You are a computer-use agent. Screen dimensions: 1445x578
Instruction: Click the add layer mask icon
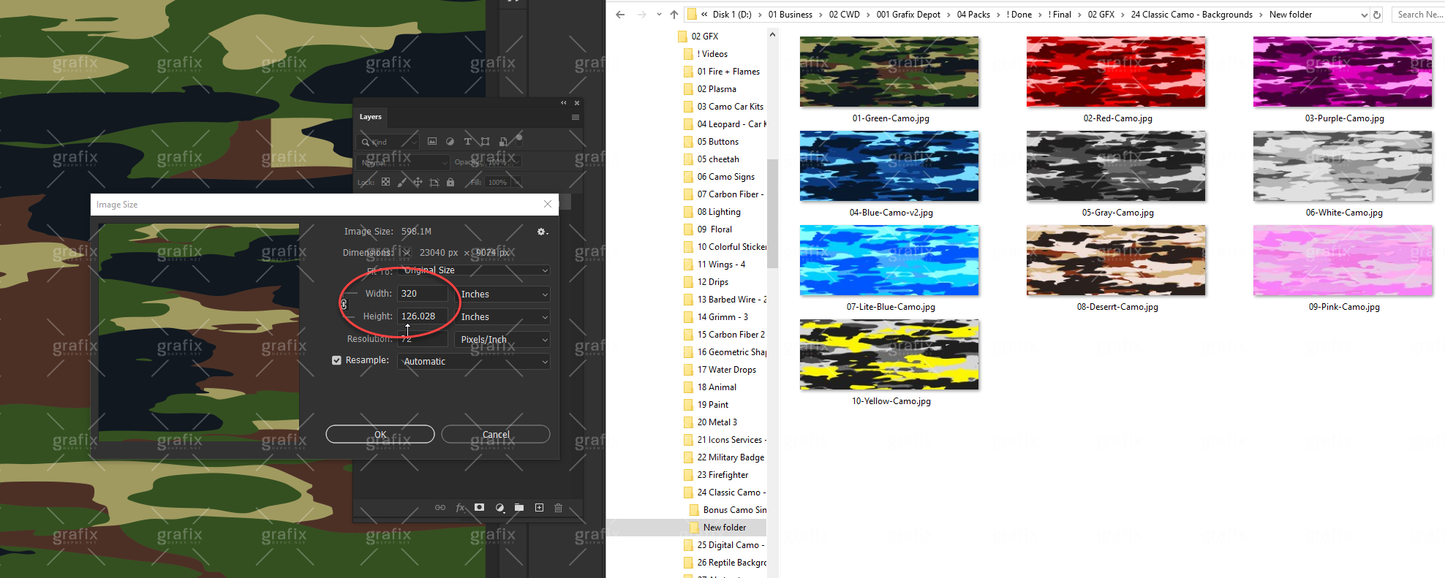pyautogui.click(x=479, y=508)
